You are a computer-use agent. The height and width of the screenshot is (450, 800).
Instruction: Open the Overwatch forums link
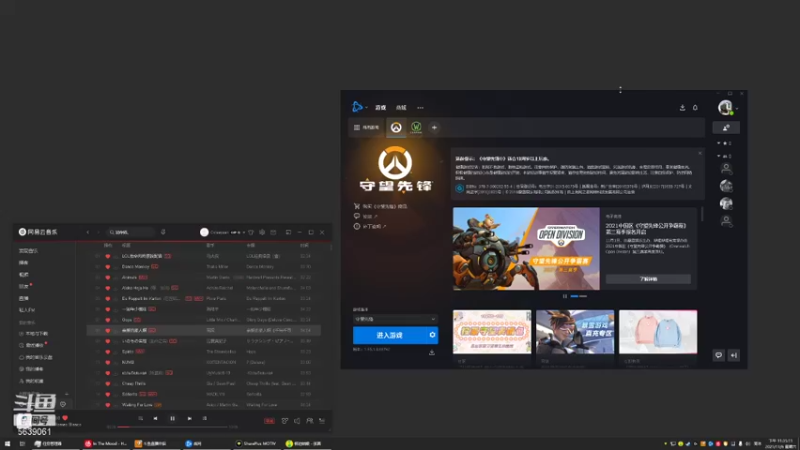point(366,216)
